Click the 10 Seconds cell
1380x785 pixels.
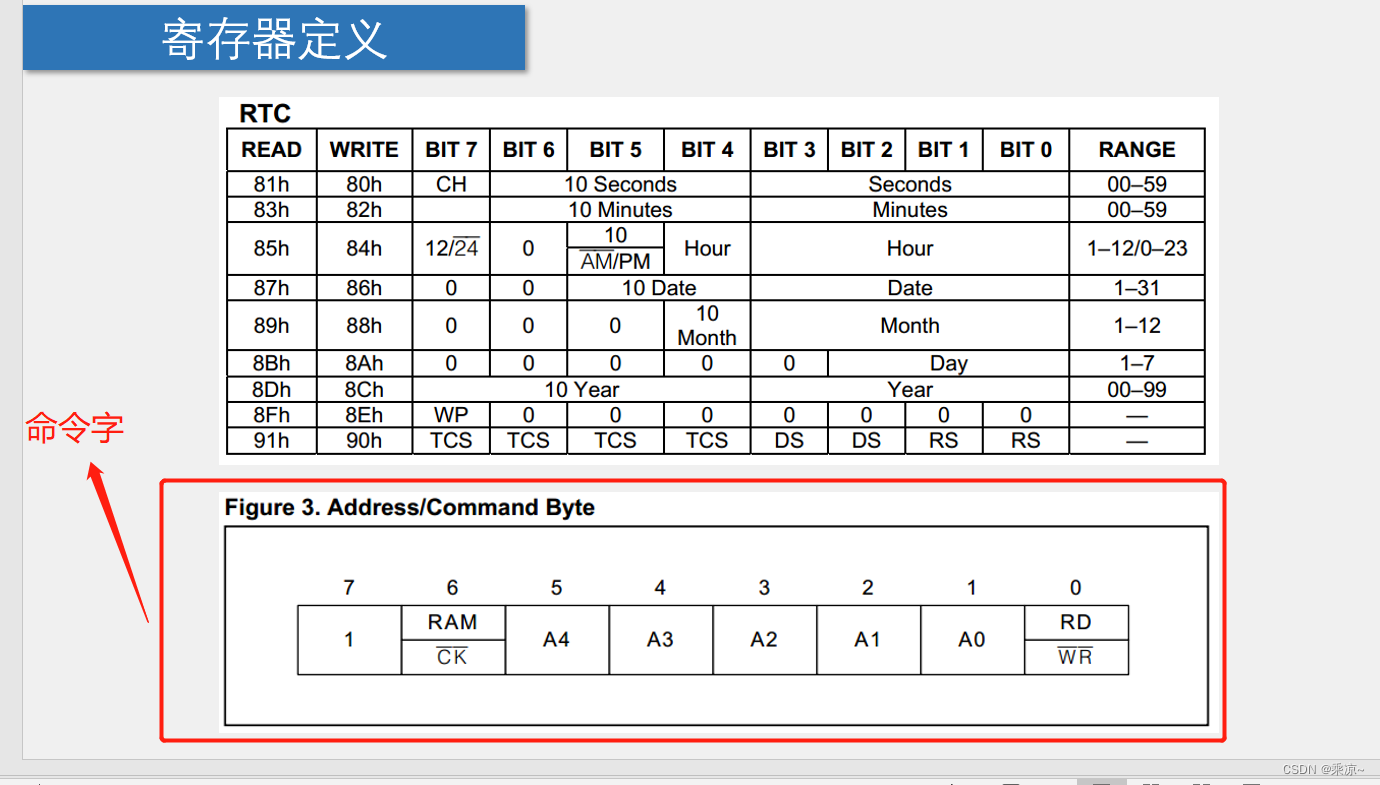pyautogui.click(x=620, y=184)
